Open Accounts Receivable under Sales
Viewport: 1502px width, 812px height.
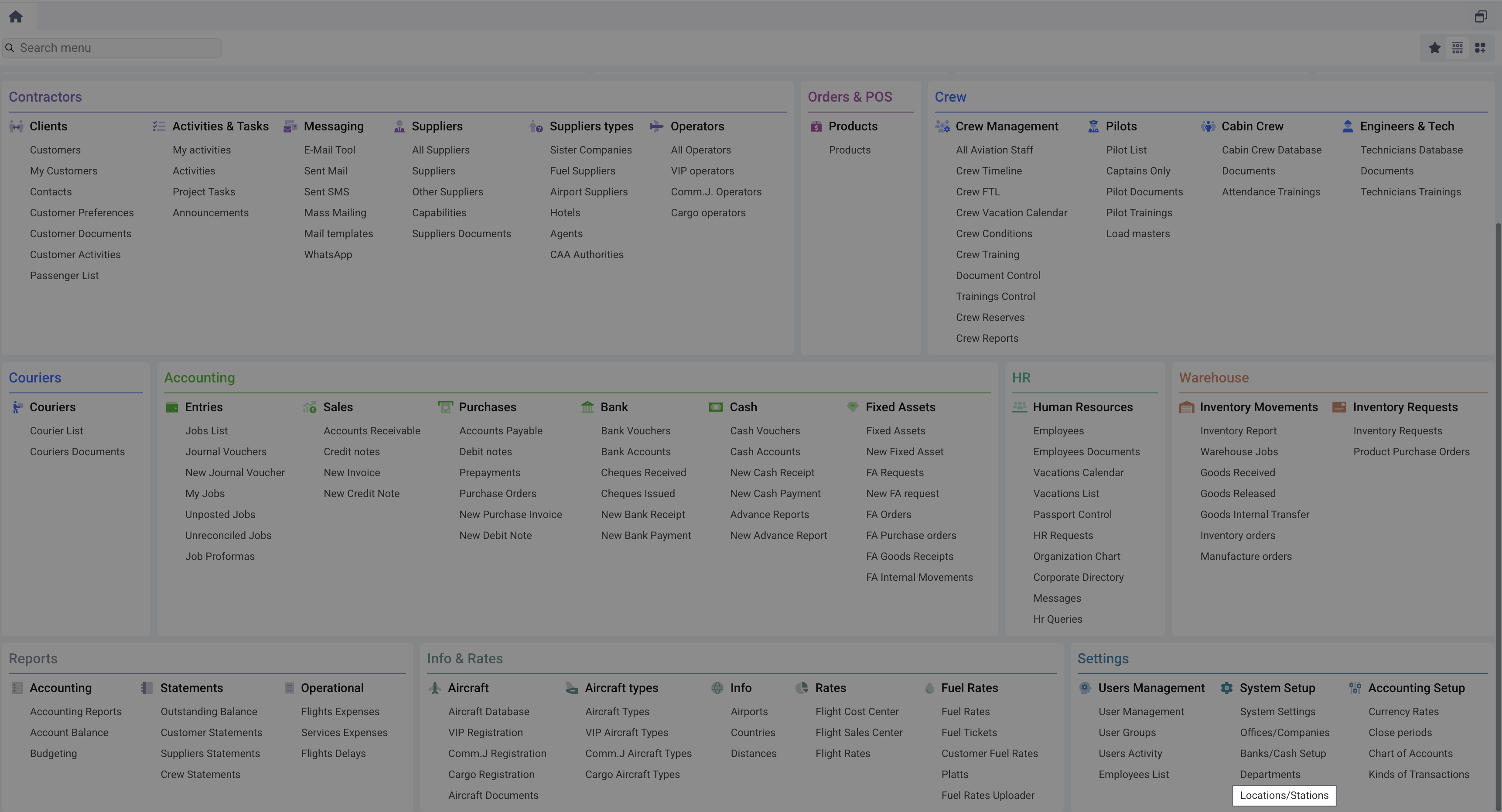click(x=372, y=431)
